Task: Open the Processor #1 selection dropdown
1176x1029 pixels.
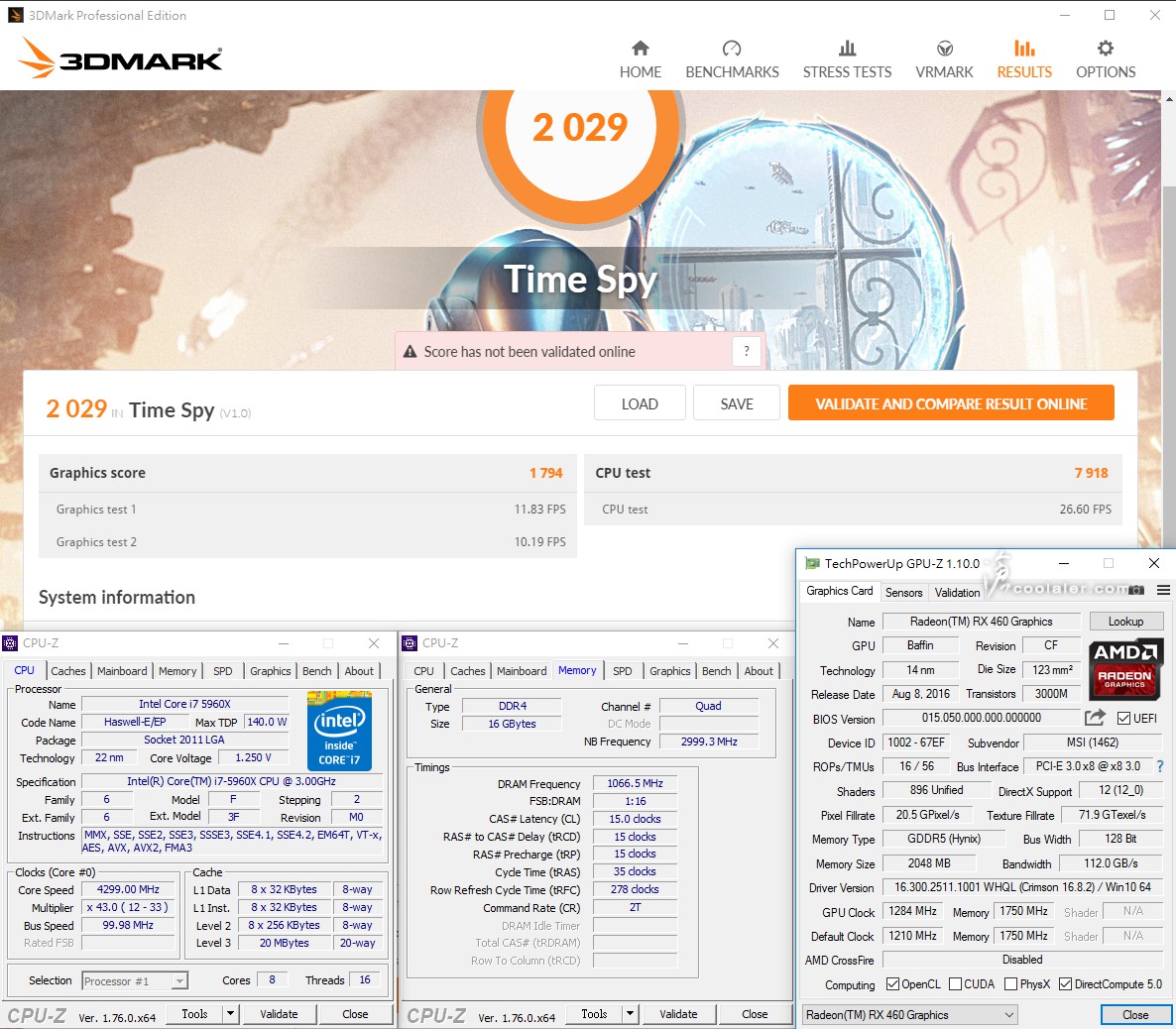Action: click(179, 981)
